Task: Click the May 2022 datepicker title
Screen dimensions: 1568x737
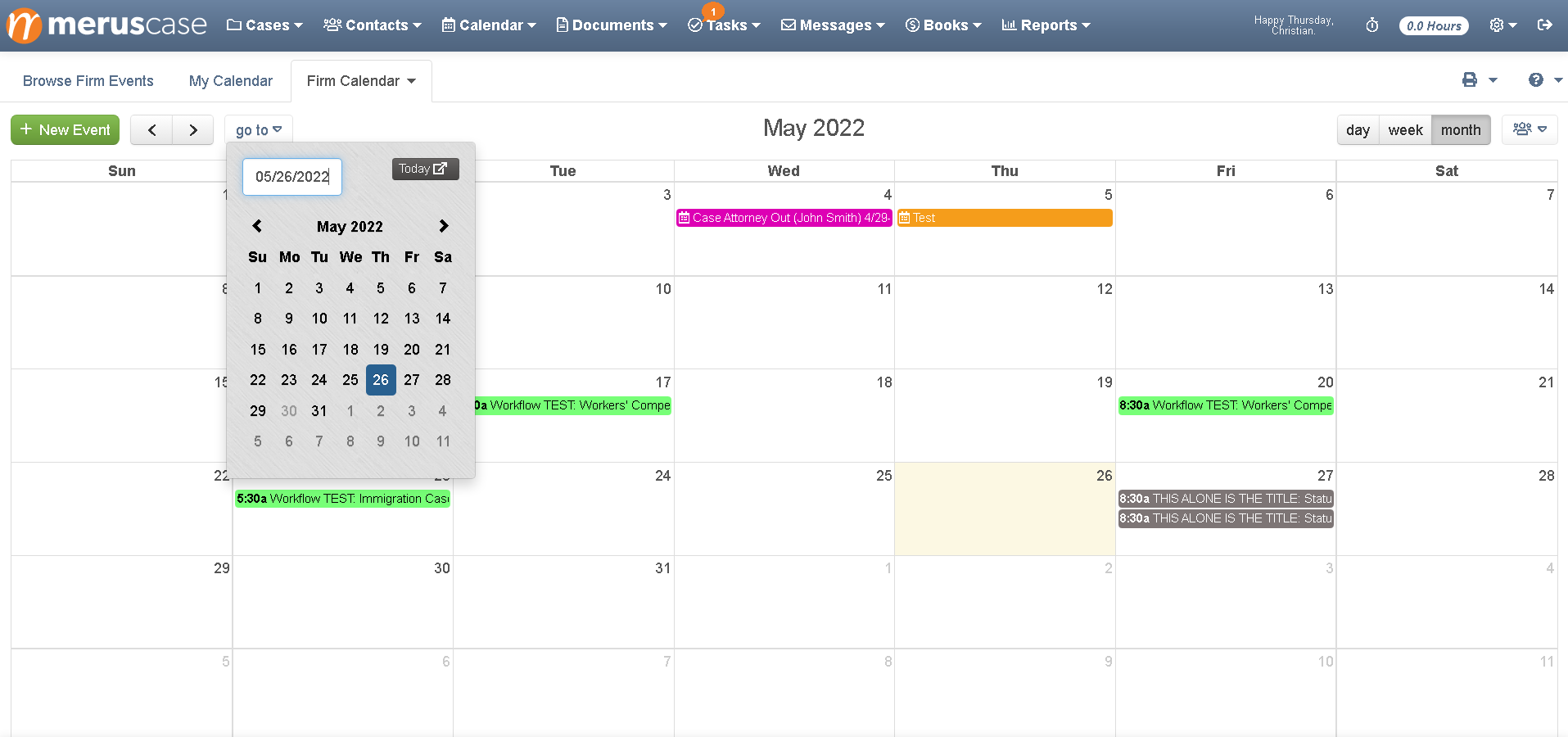Action: click(350, 227)
